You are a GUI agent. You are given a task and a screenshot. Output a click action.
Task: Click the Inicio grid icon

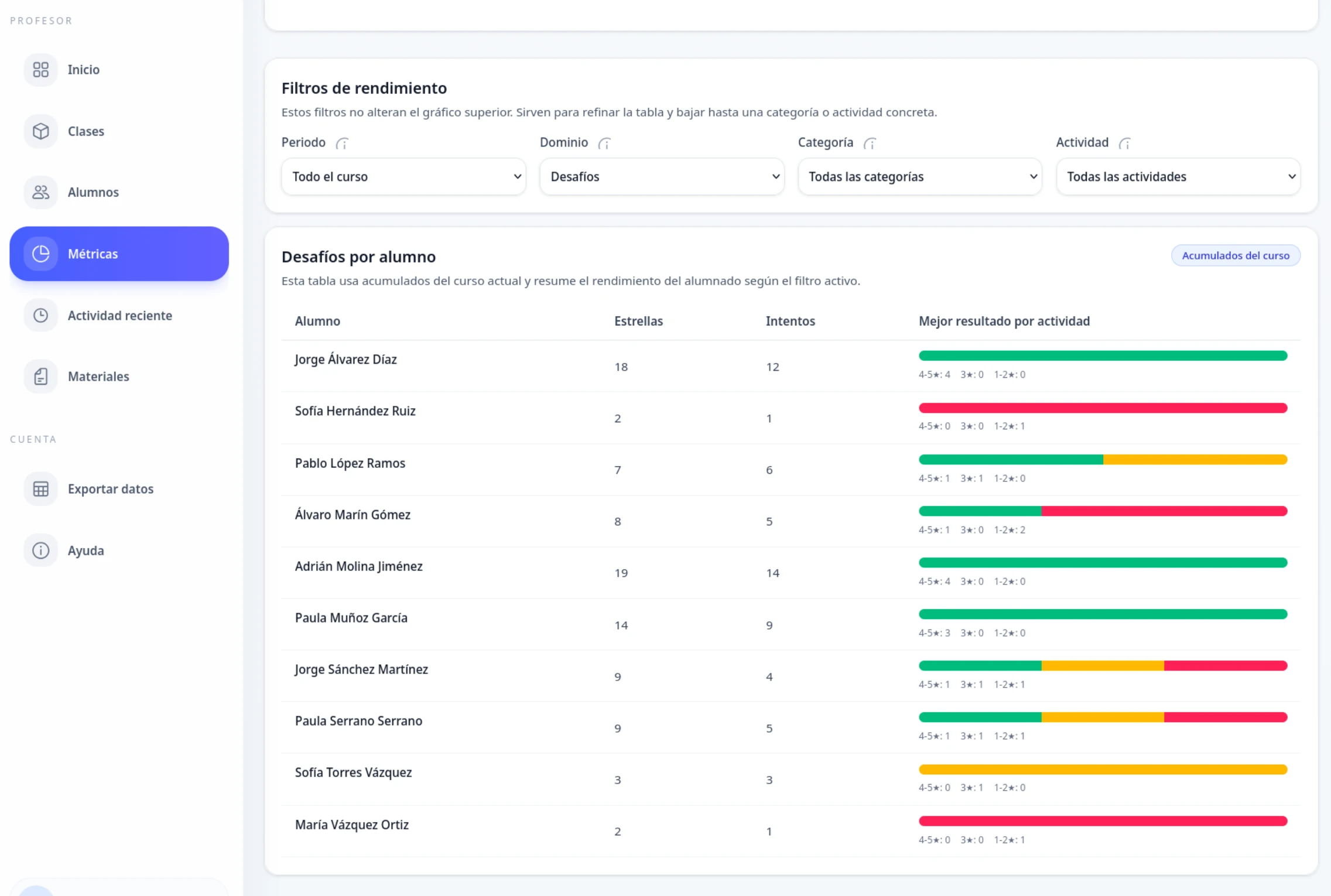point(40,70)
